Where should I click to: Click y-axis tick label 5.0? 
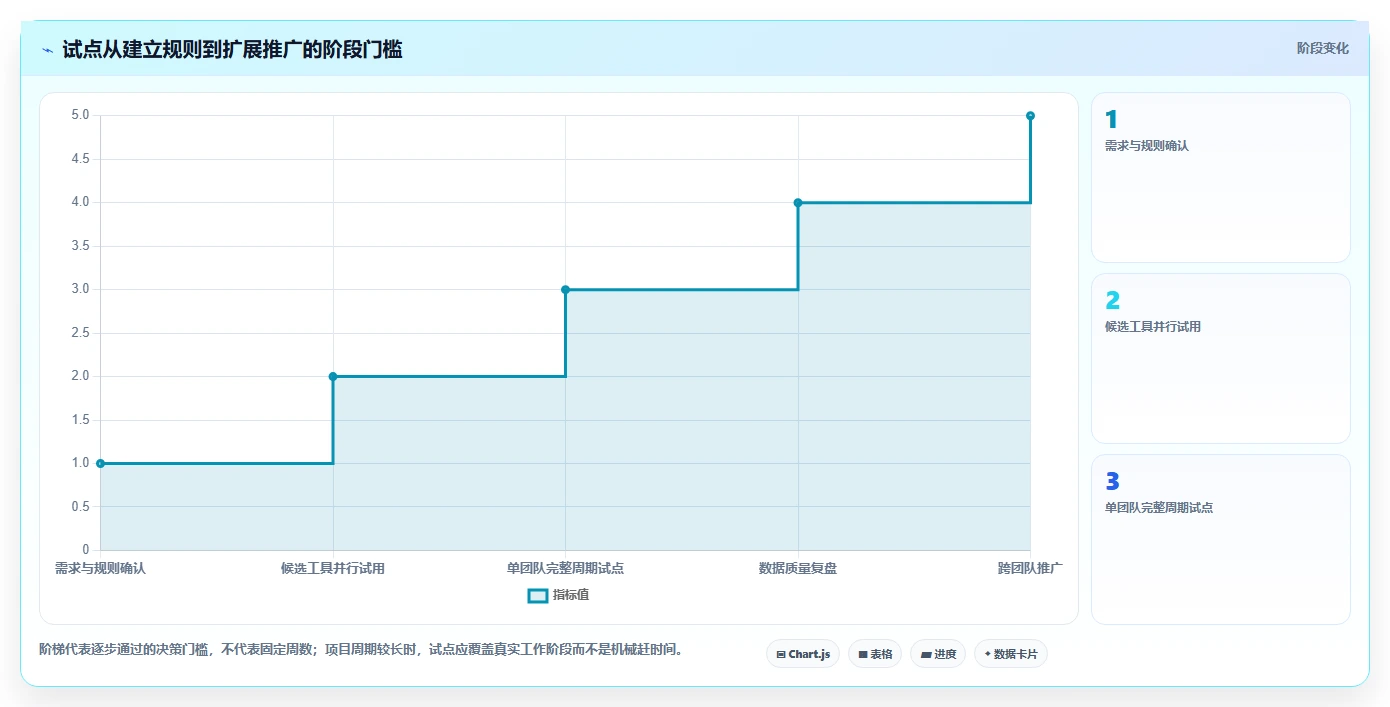(x=80, y=115)
